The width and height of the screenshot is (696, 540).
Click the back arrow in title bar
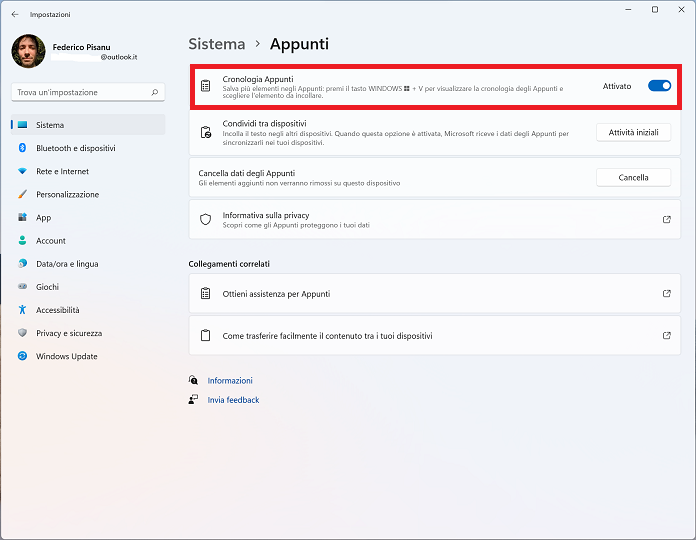14,15
